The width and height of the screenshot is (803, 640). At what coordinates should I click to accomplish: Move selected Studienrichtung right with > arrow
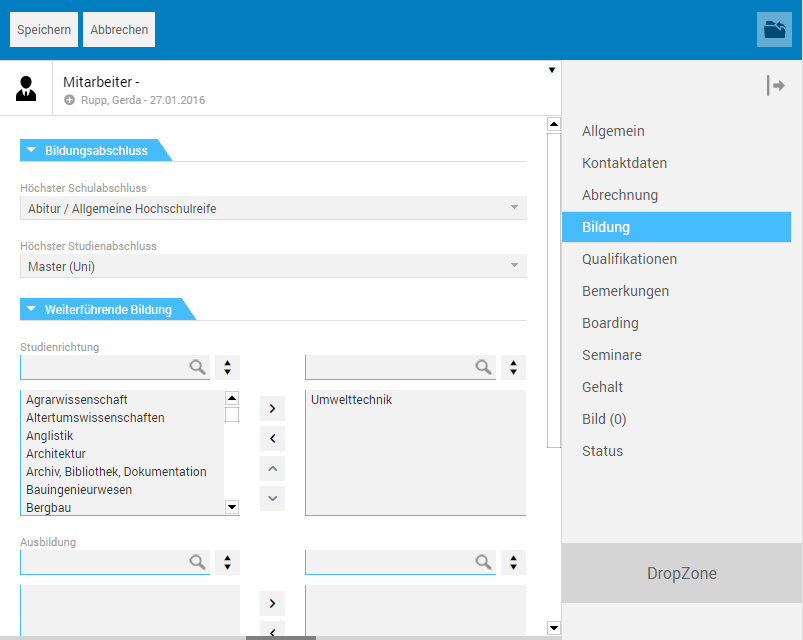(272, 408)
